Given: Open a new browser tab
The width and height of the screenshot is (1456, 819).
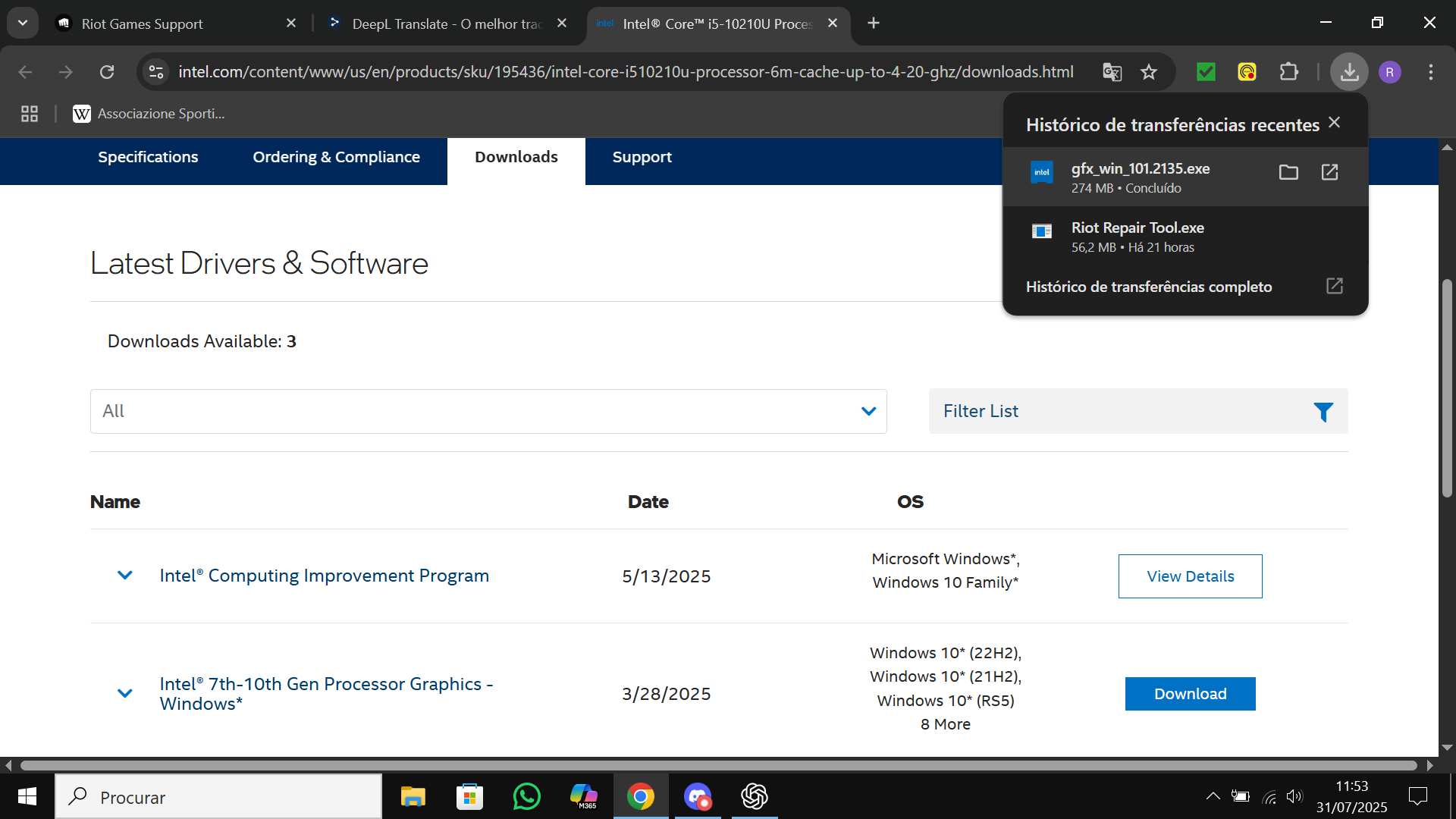Looking at the screenshot, I should (x=874, y=24).
